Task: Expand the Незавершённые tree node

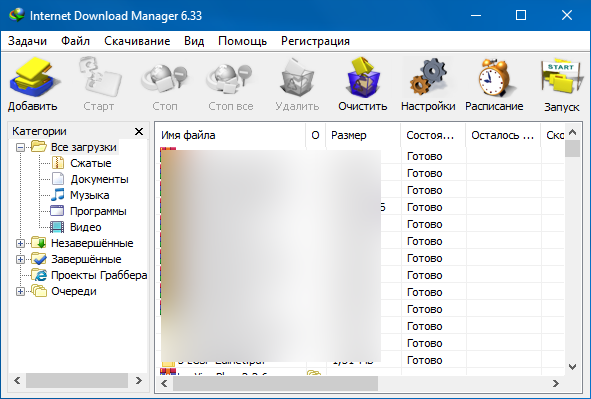Action: point(20,243)
